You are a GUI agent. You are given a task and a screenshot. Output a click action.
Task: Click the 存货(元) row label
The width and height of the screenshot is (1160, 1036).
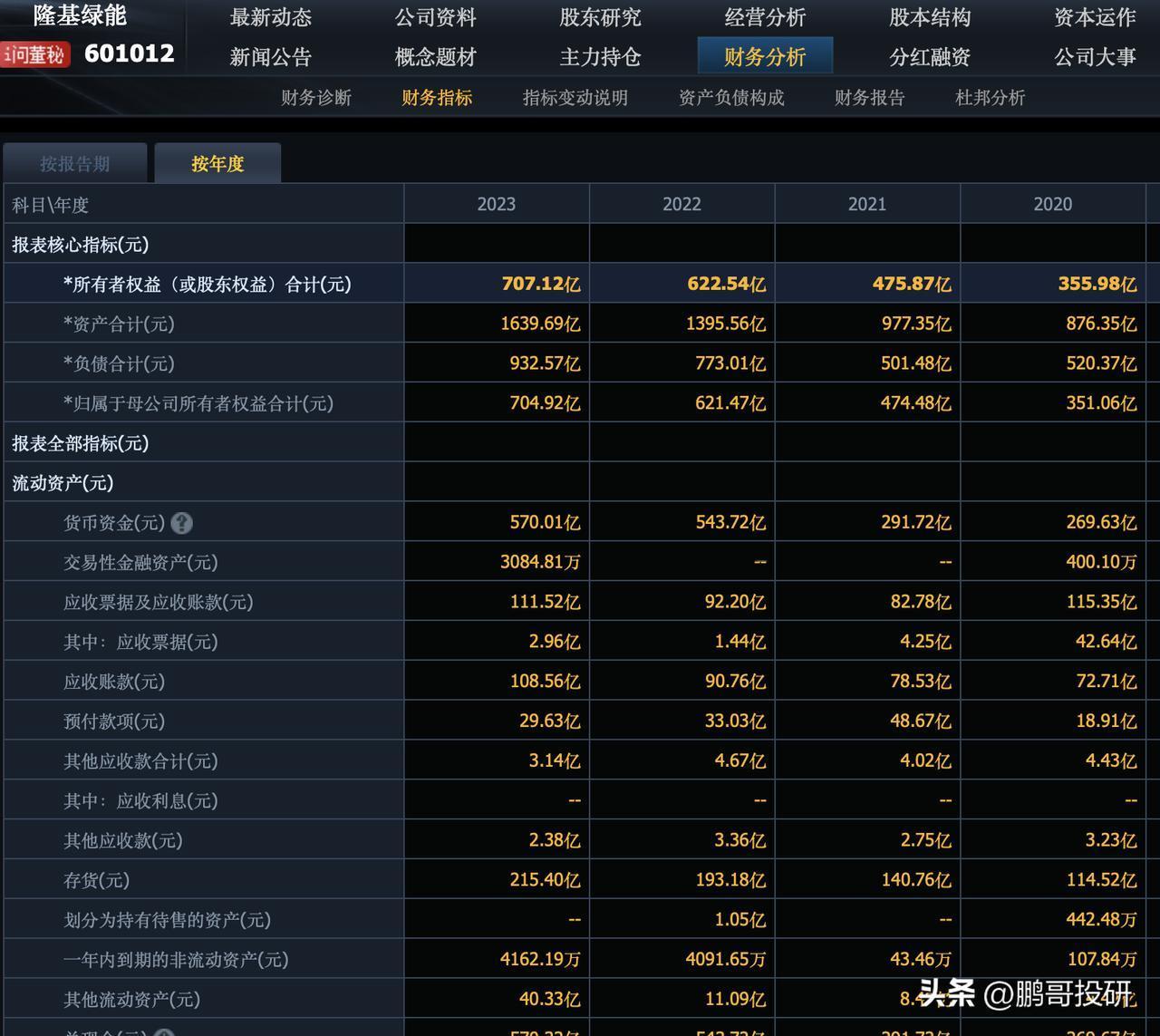coord(96,880)
